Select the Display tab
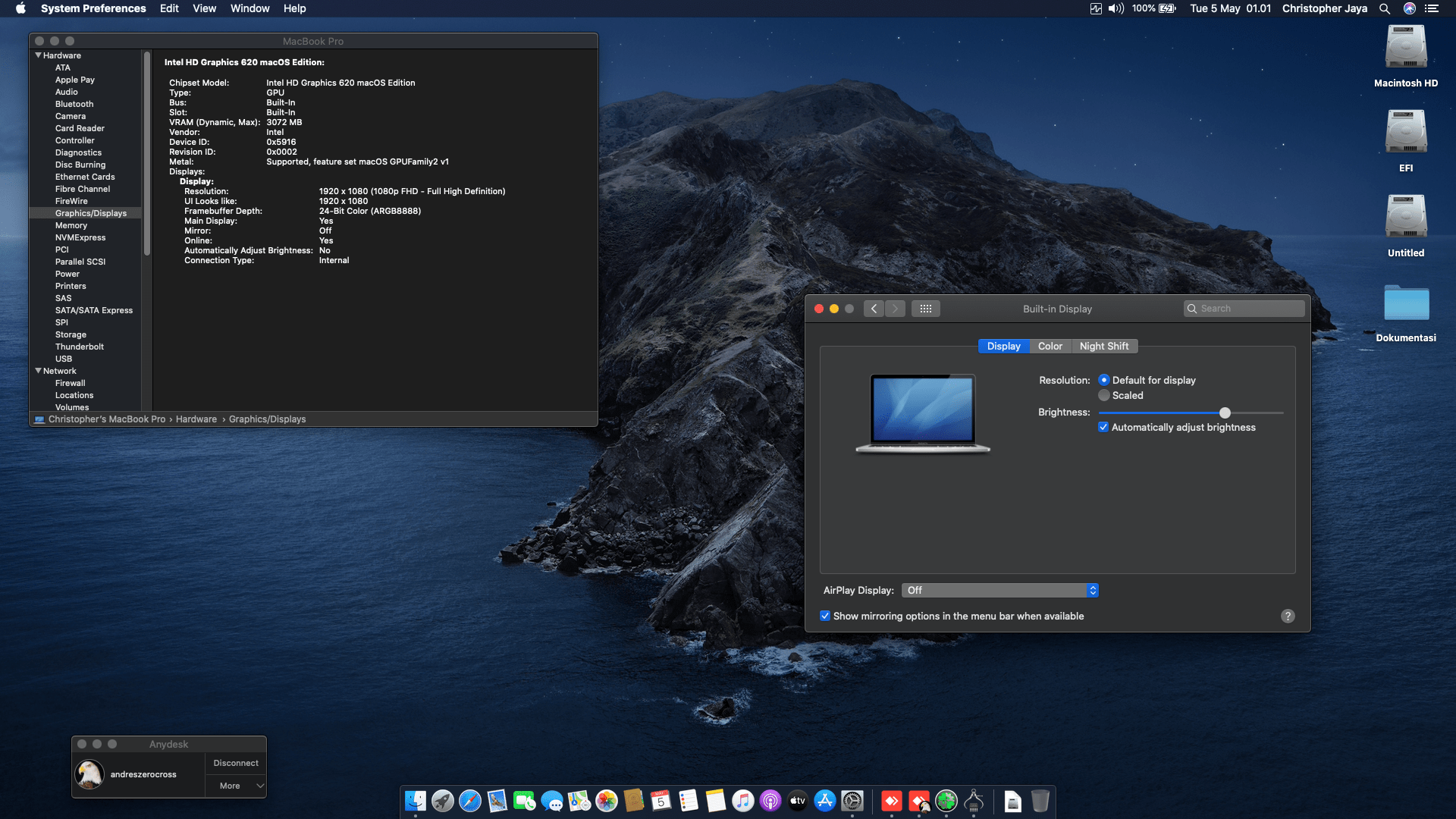This screenshot has width=1456, height=819. (x=1003, y=346)
